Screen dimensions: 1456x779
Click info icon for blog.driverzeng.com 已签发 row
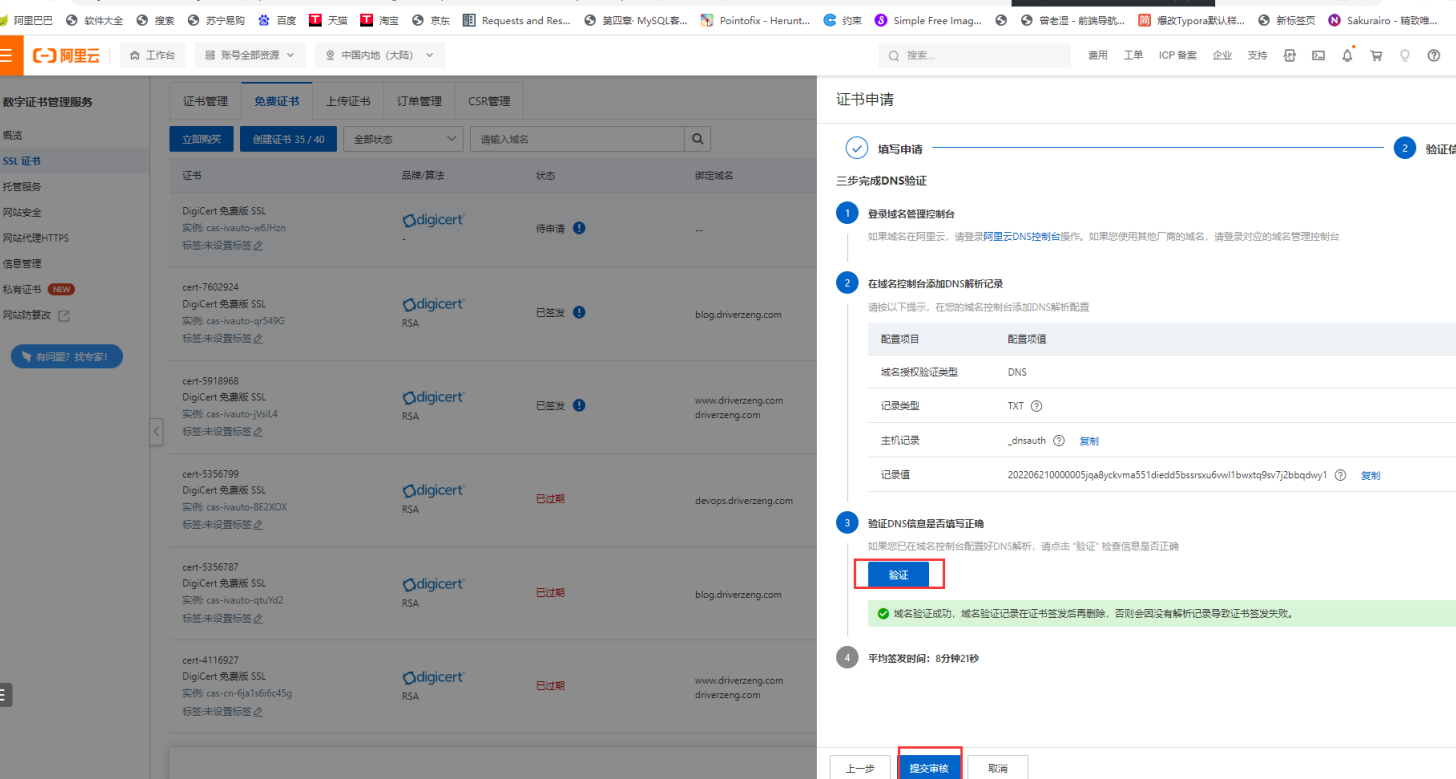(579, 312)
